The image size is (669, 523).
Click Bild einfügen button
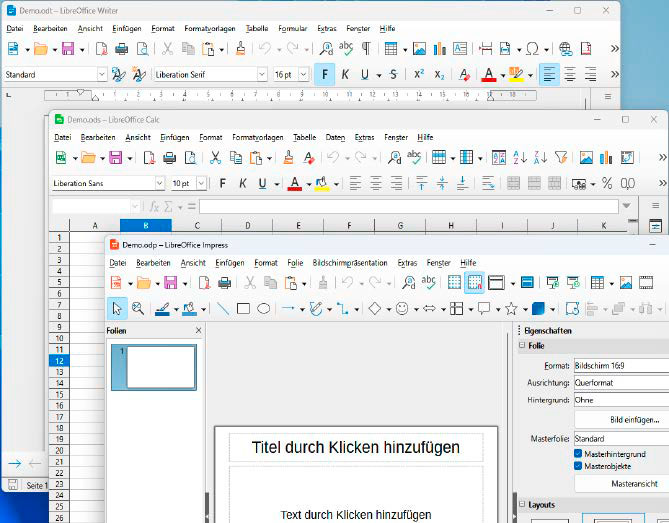(621, 420)
